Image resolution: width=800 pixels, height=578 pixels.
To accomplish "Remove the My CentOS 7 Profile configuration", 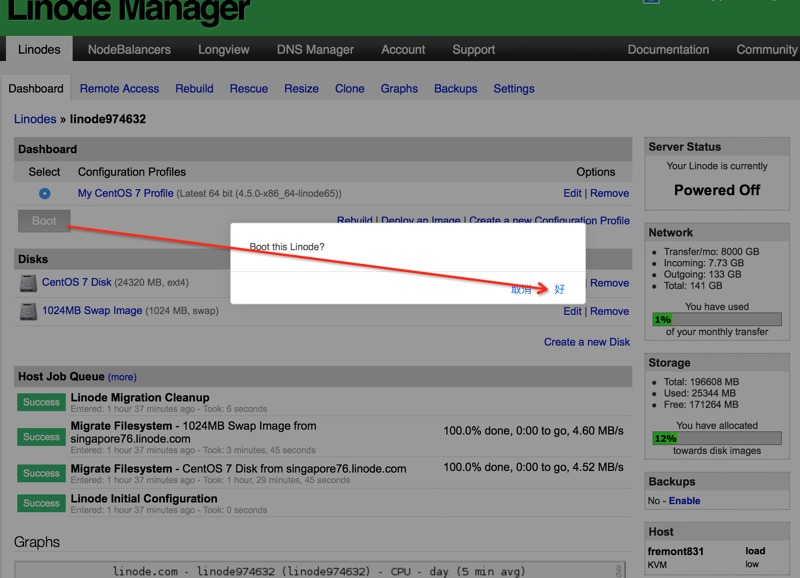I will click(x=609, y=193).
